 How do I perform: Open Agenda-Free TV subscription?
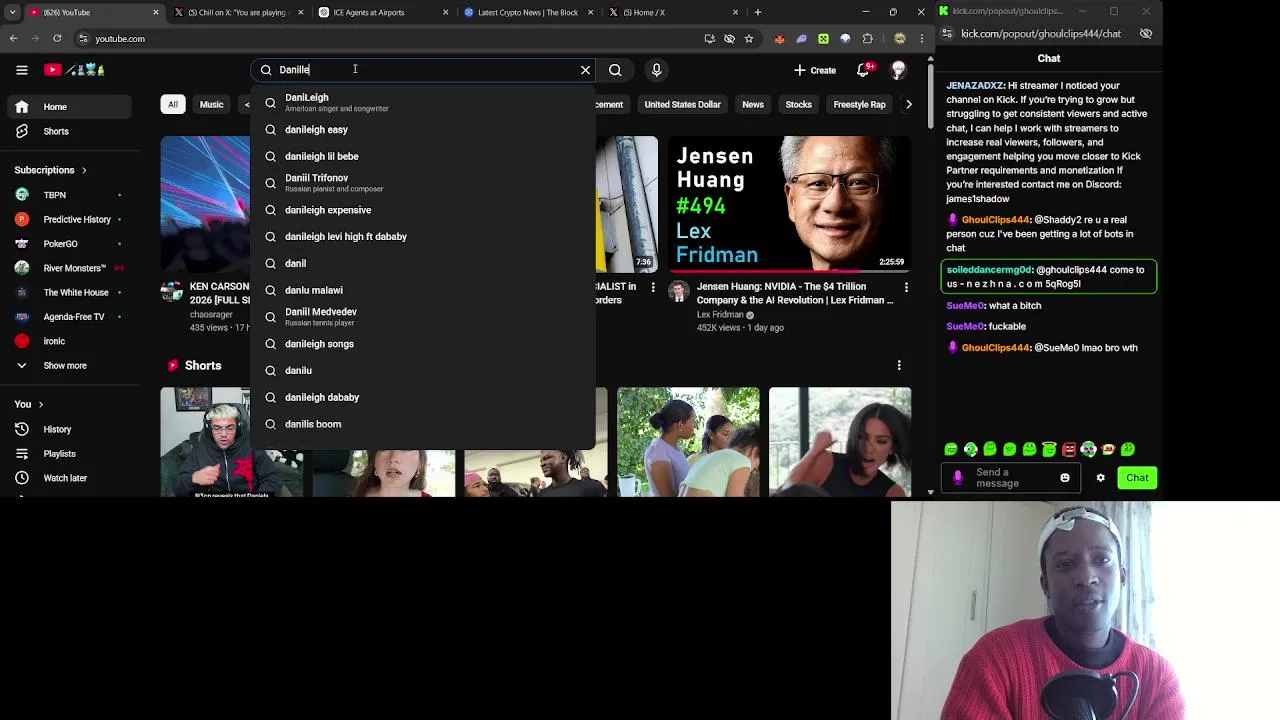coord(67,317)
